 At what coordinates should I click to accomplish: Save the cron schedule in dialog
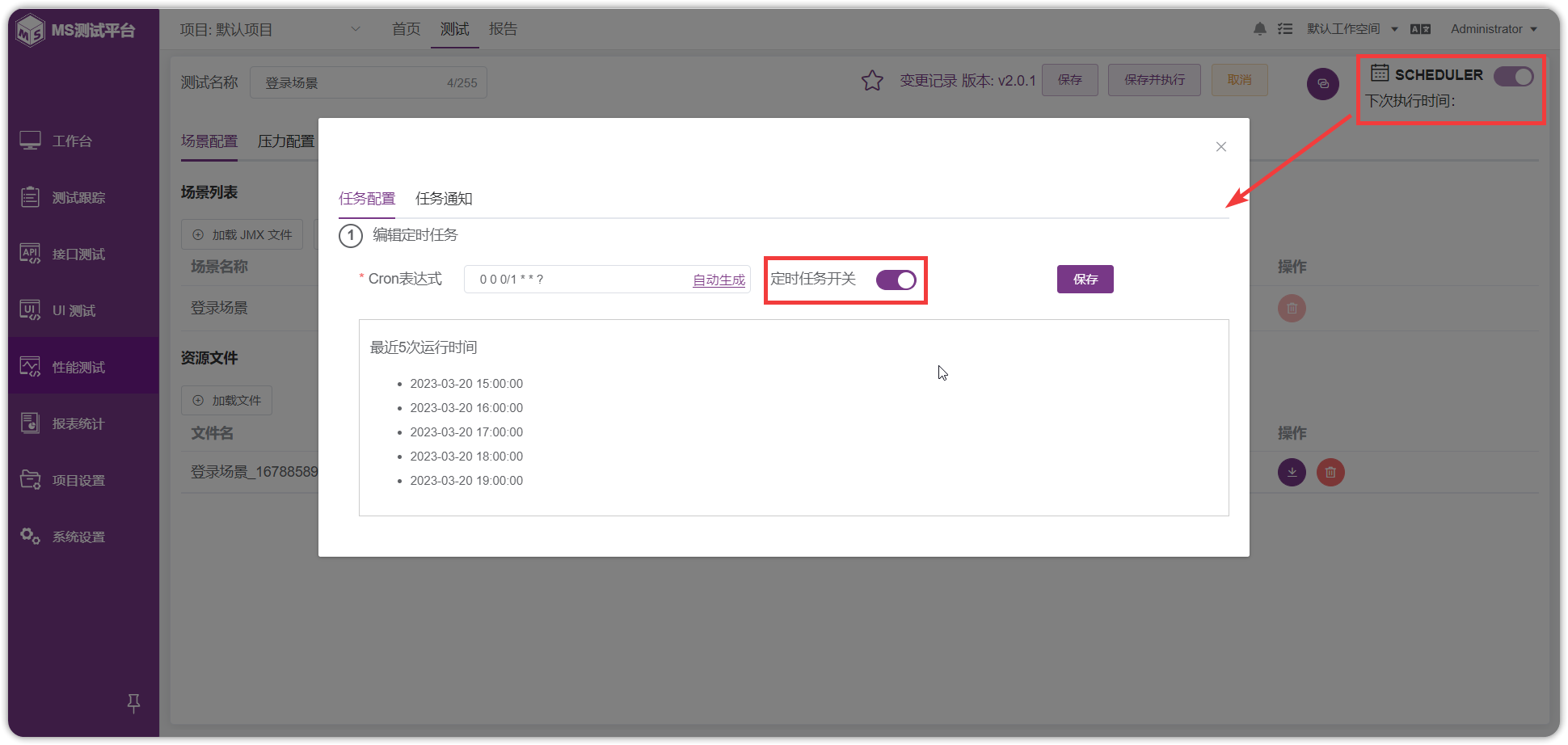point(1085,279)
